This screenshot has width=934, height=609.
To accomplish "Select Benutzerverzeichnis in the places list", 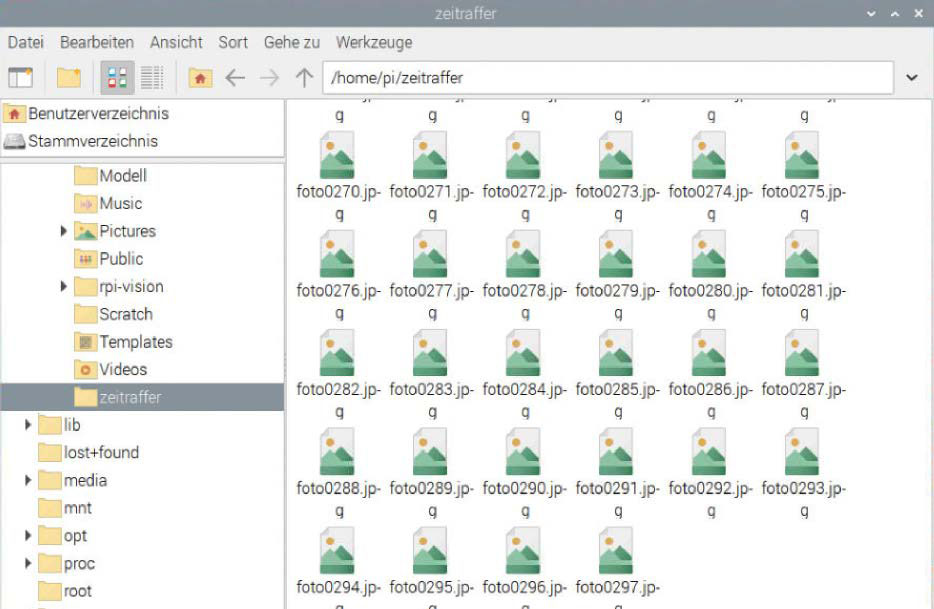I will pyautogui.click(x=98, y=114).
